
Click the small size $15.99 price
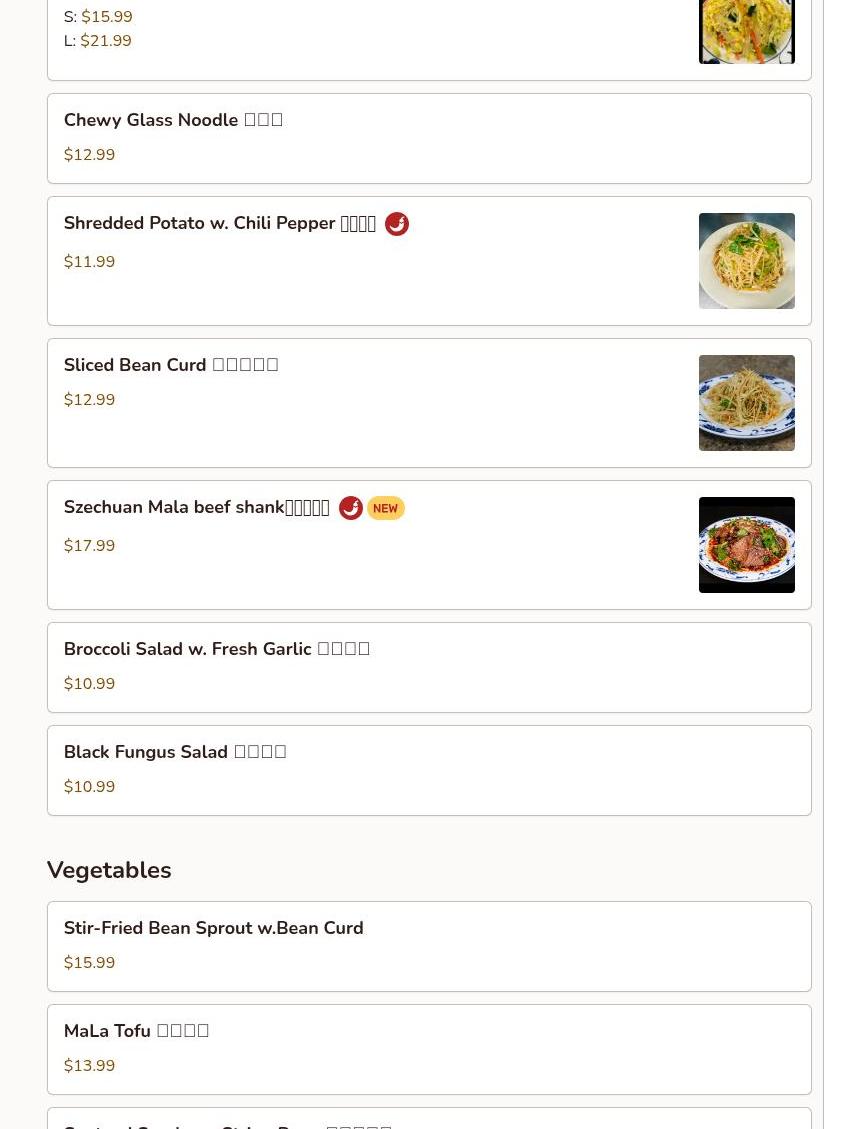(x=107, y=16)
